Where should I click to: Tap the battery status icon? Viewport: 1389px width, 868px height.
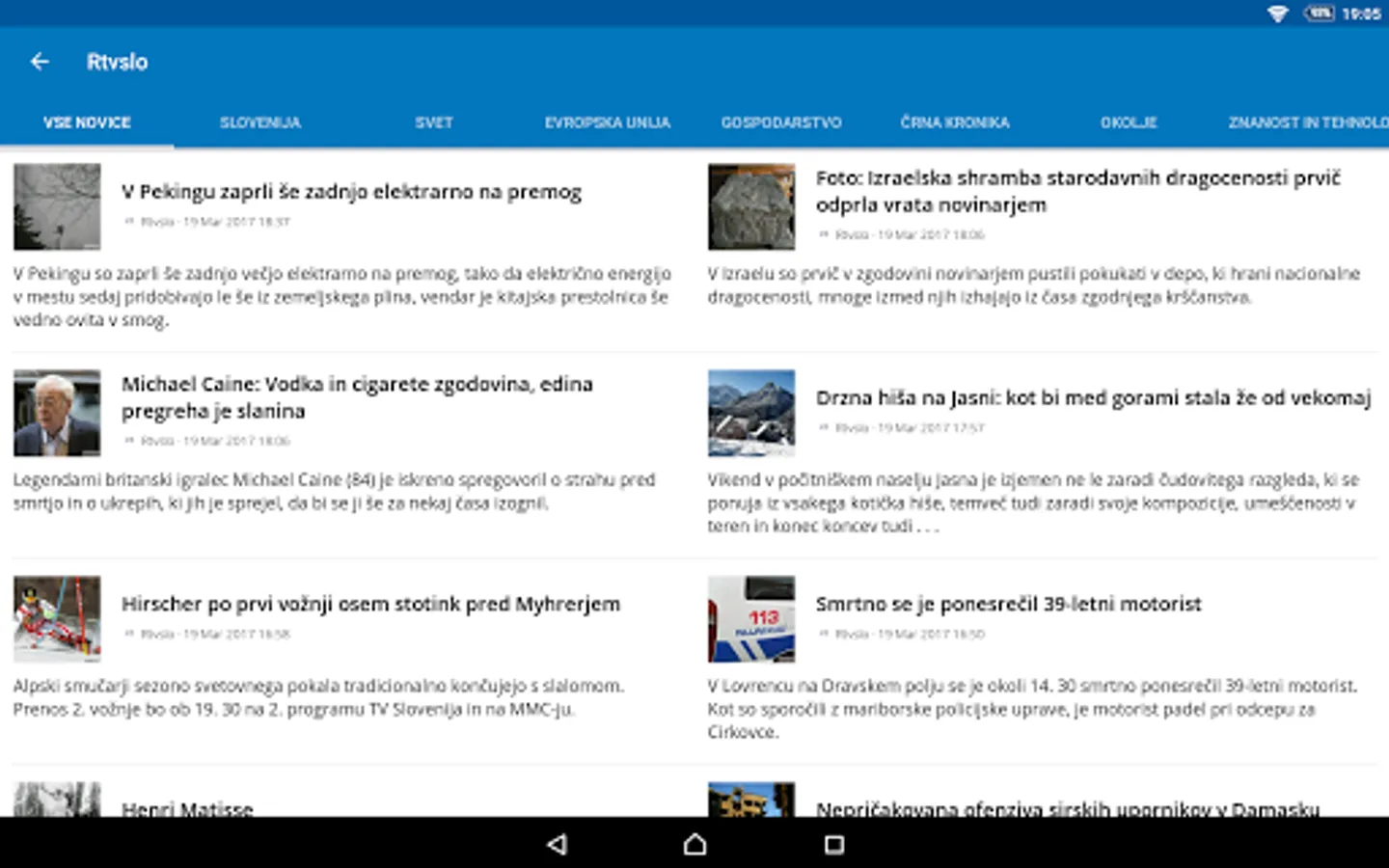click(x=1319, y=14)
